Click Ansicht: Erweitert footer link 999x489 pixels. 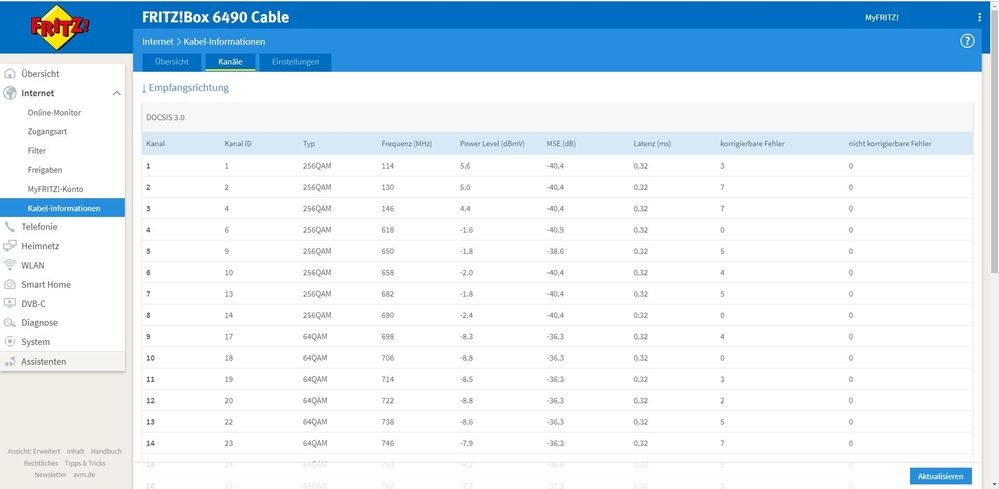click(34, 451)
